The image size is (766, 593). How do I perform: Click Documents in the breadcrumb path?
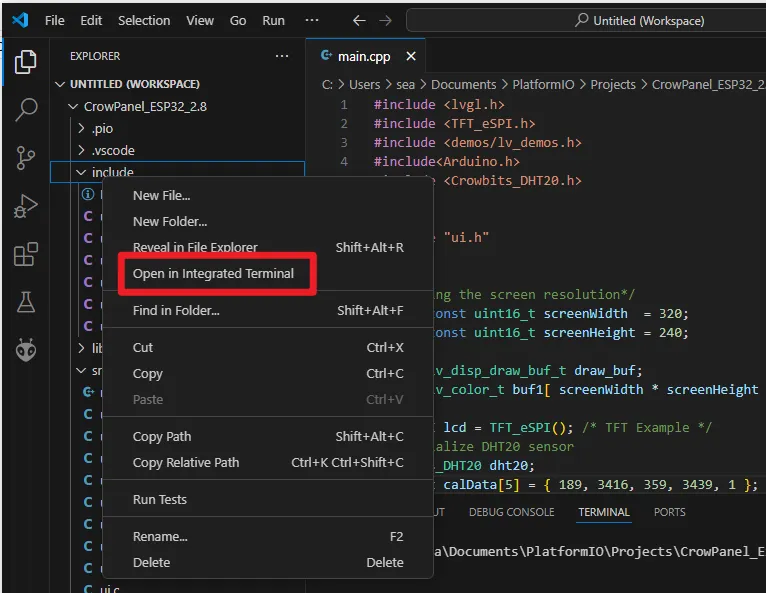pos(463,85)
